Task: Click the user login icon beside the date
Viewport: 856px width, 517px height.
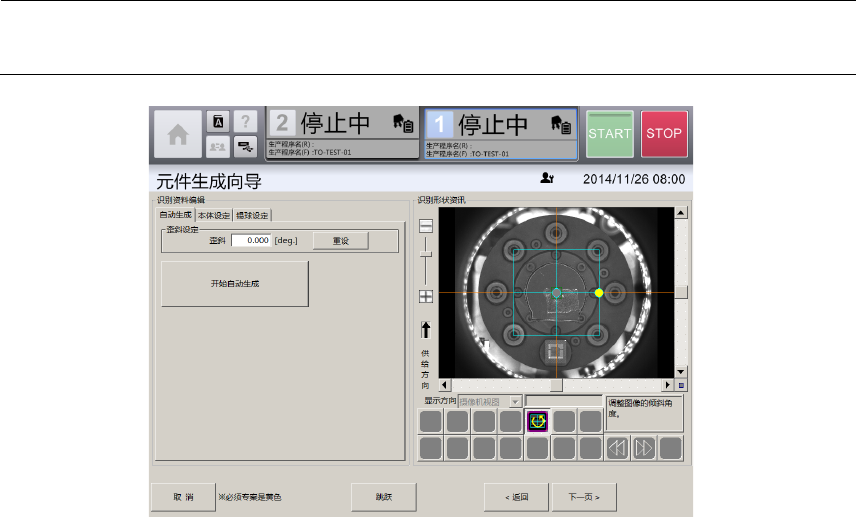Action: click(x=546, y=178)
